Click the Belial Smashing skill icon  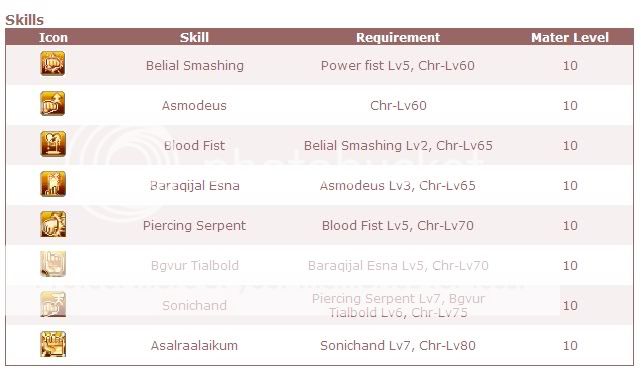tap(53, 63)
